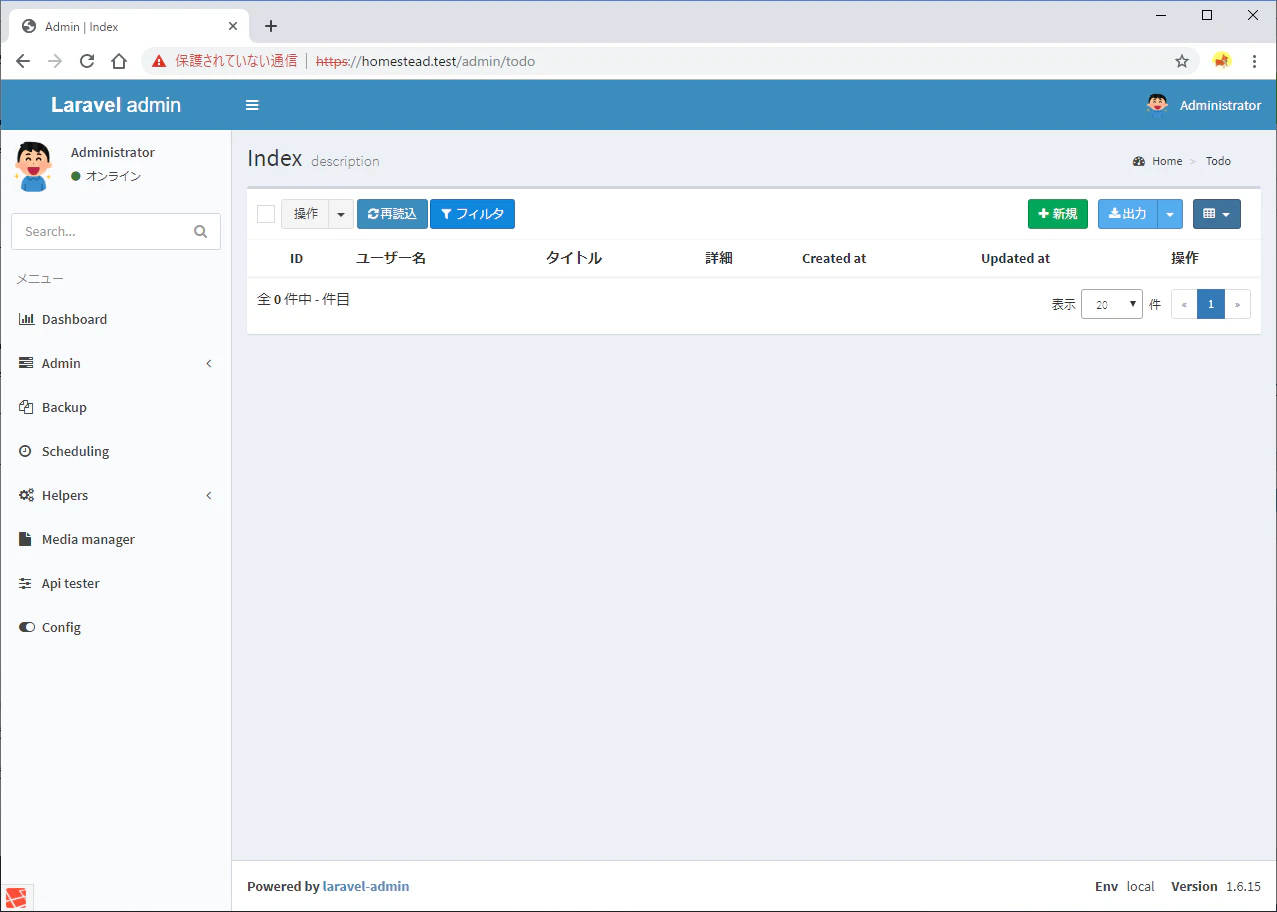The height and width of the screenshot is (912, 1277).
Task: Click the 再読込 refresh button
Action: point(392,214)
